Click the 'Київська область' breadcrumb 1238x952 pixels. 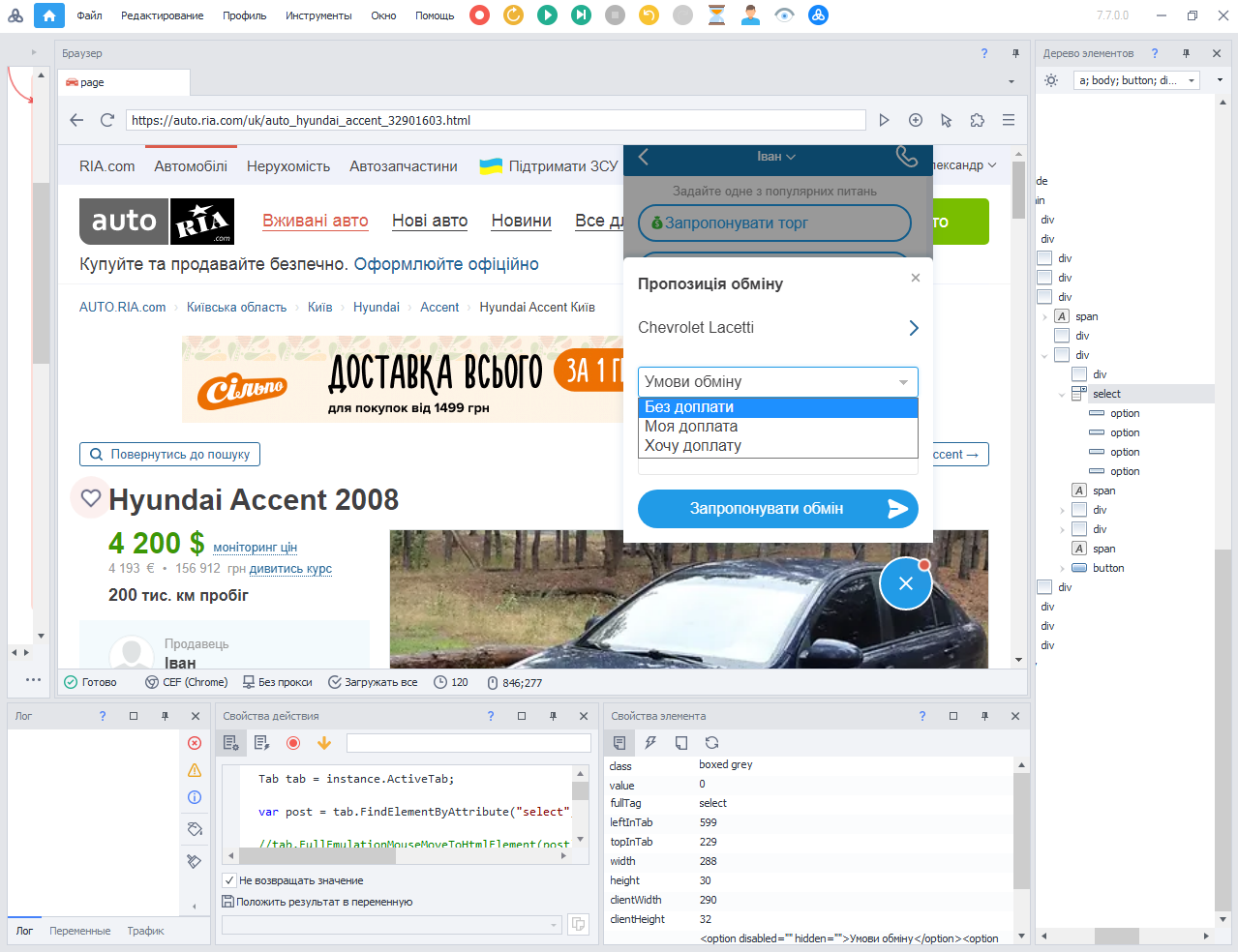click(236, 308)
